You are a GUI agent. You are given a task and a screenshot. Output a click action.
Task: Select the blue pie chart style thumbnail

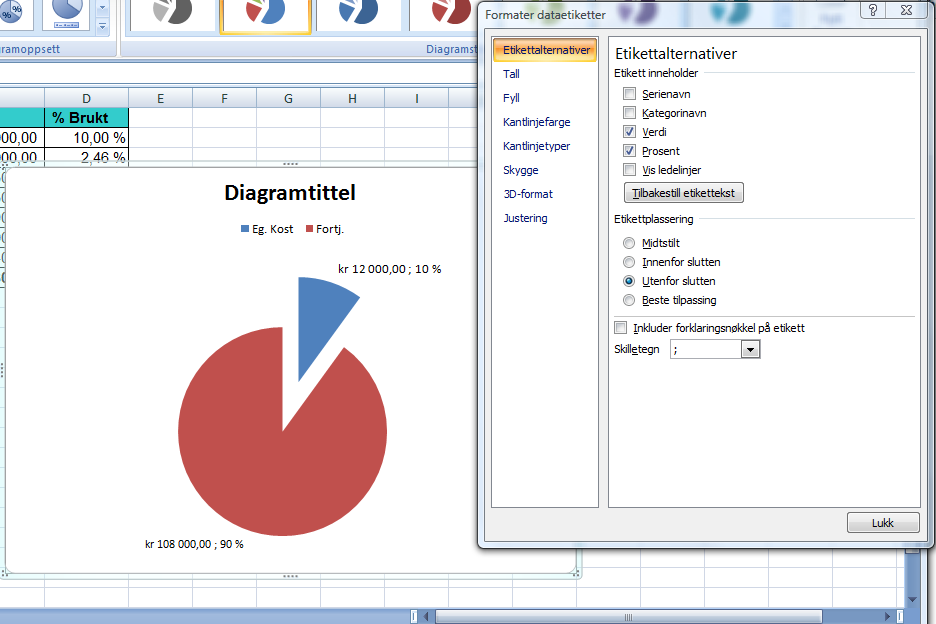point(358,14)
